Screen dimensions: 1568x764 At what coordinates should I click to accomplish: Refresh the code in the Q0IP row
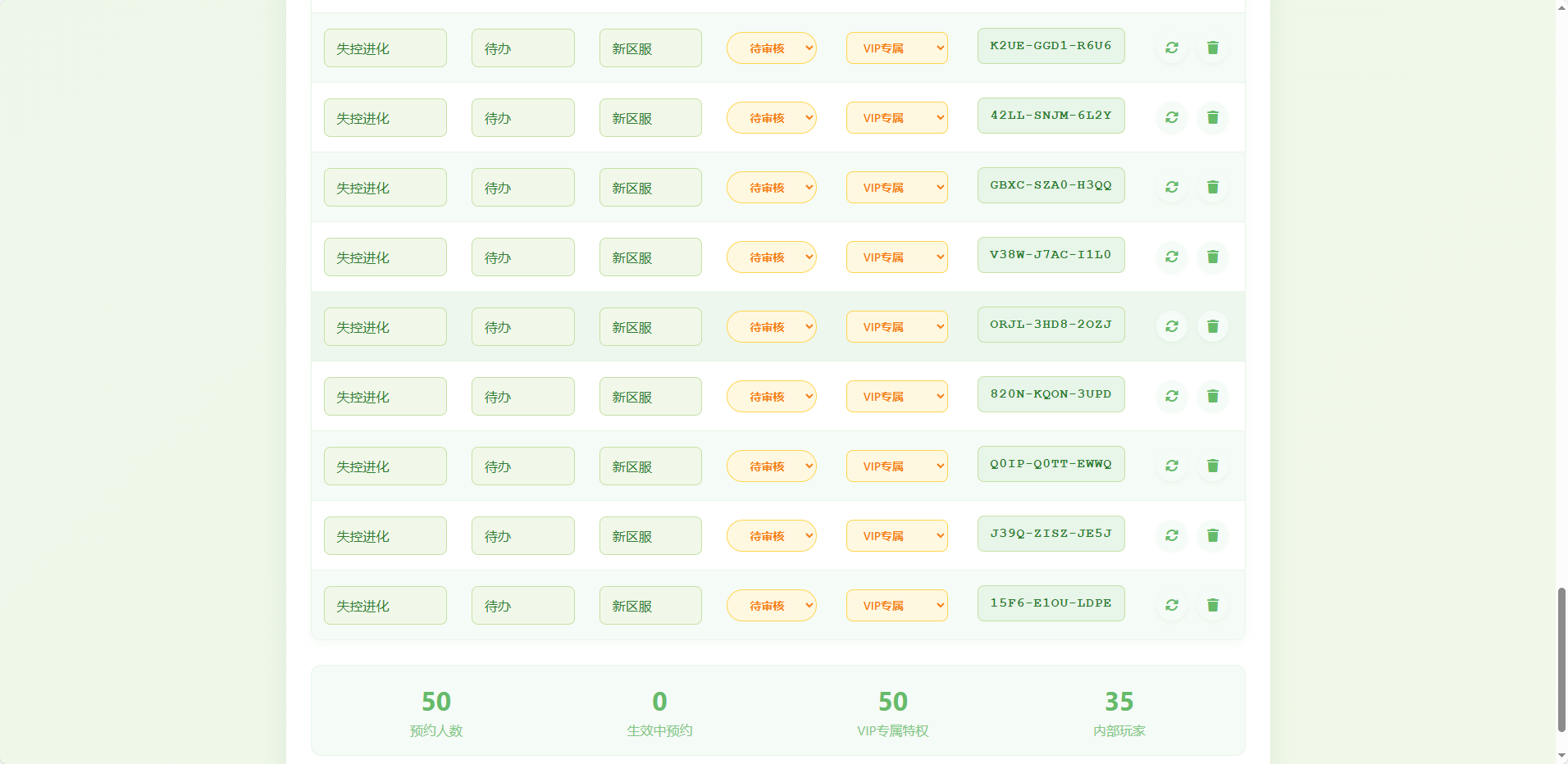tap(1172, 466)
